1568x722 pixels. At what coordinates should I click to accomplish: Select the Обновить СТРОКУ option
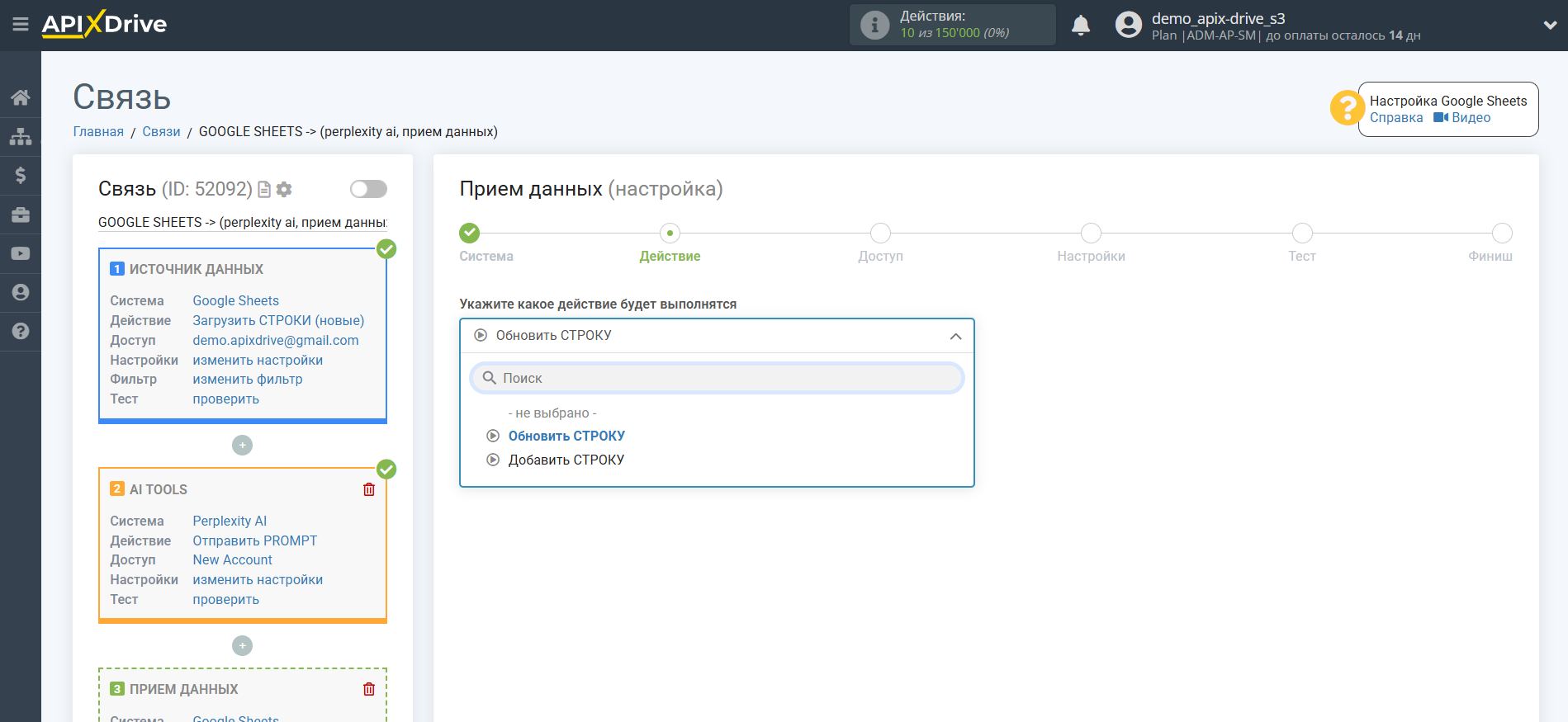click(566, 436)
